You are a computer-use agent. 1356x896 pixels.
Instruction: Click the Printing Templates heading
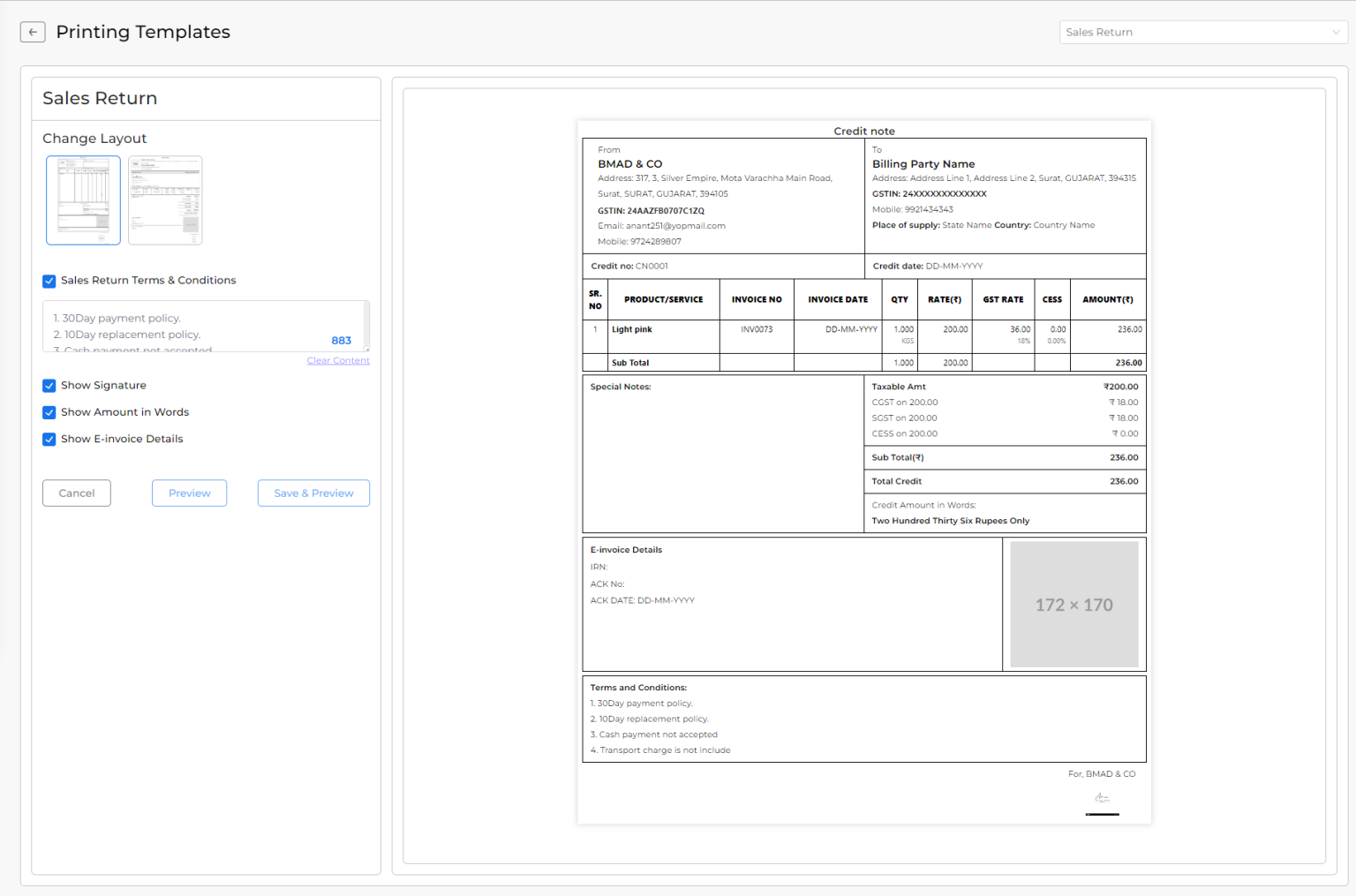(x=143, y=32)
